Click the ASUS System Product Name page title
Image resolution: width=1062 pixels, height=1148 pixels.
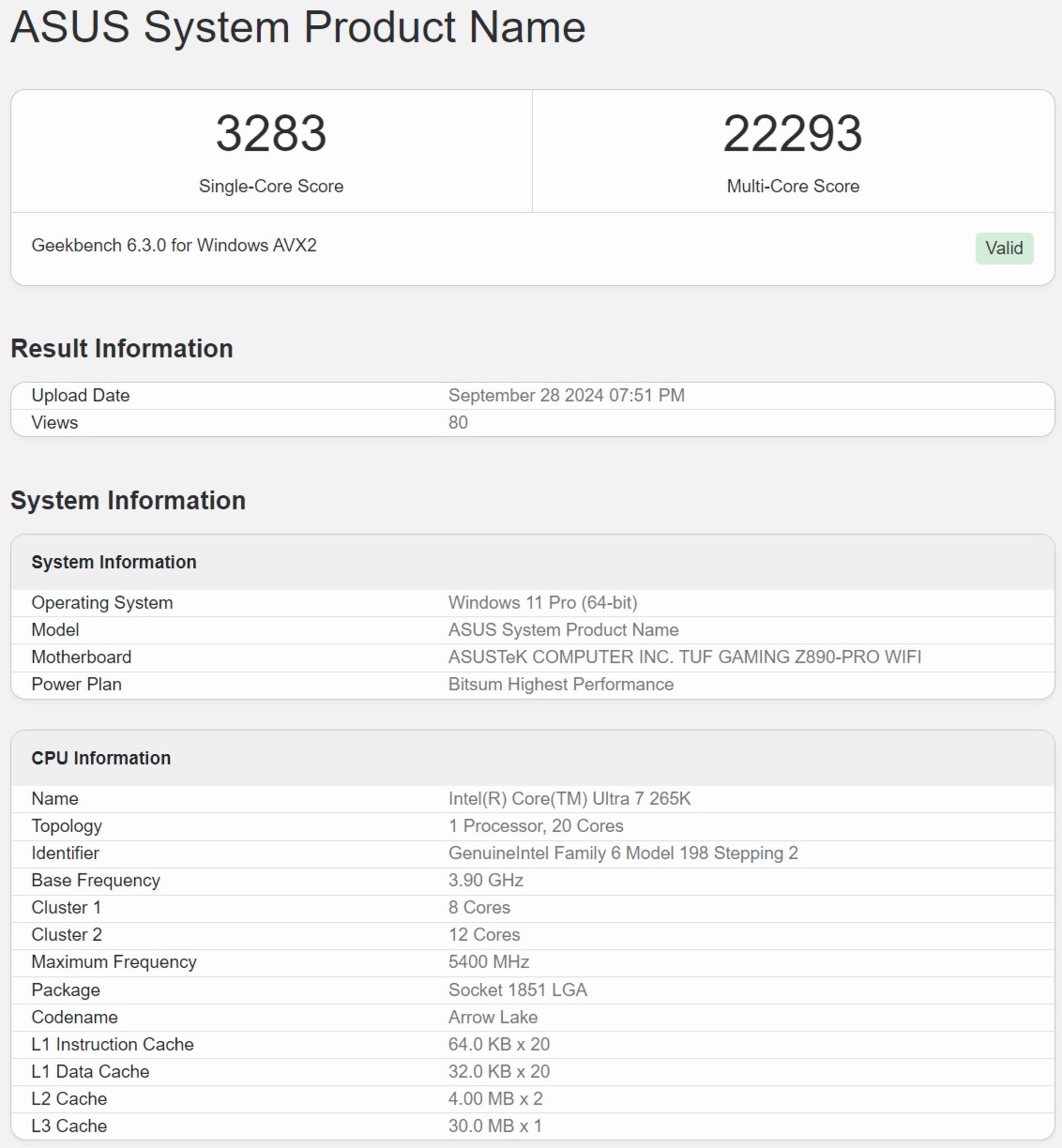298,27
